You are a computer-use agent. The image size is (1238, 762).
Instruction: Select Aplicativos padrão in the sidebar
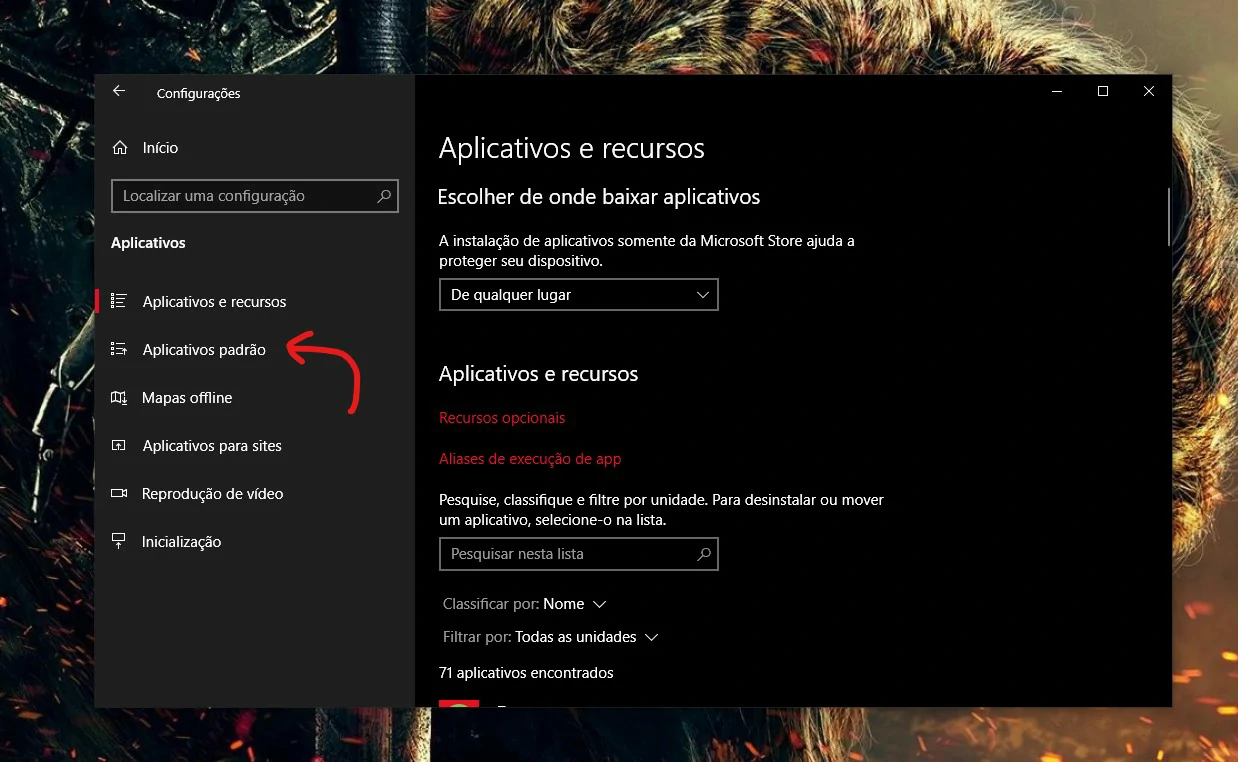[x=255, y=349]
